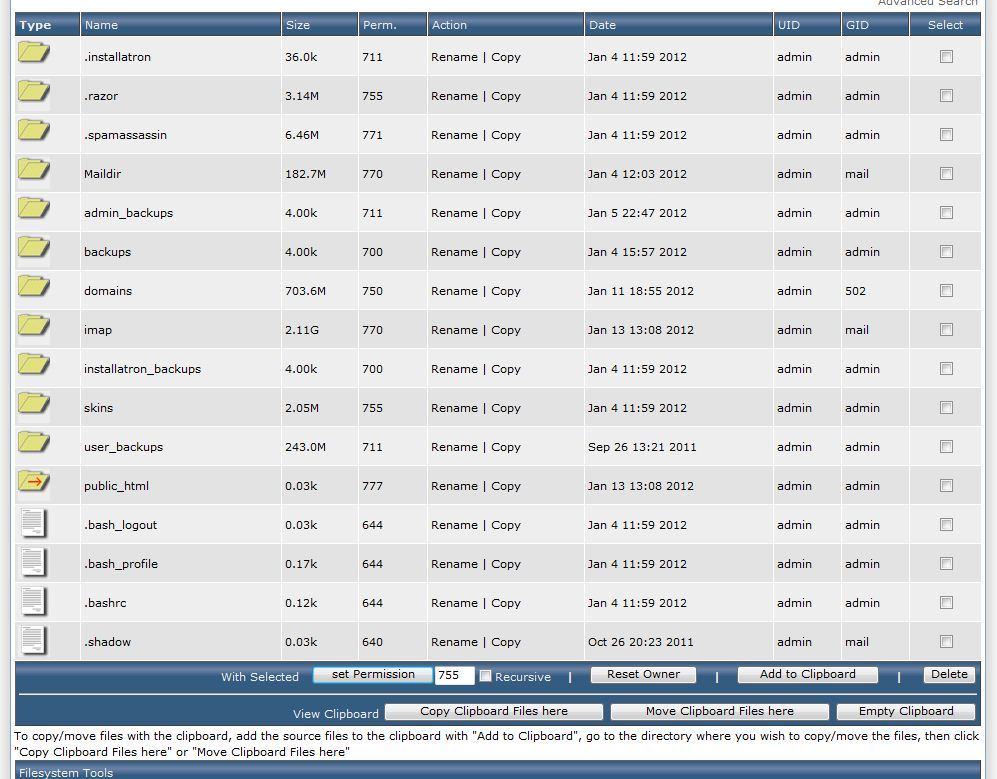Image resolution: width=997 pixels, height=779 pixels.
Task: Sort the listing by Date column header
Action: pos(602,25)
